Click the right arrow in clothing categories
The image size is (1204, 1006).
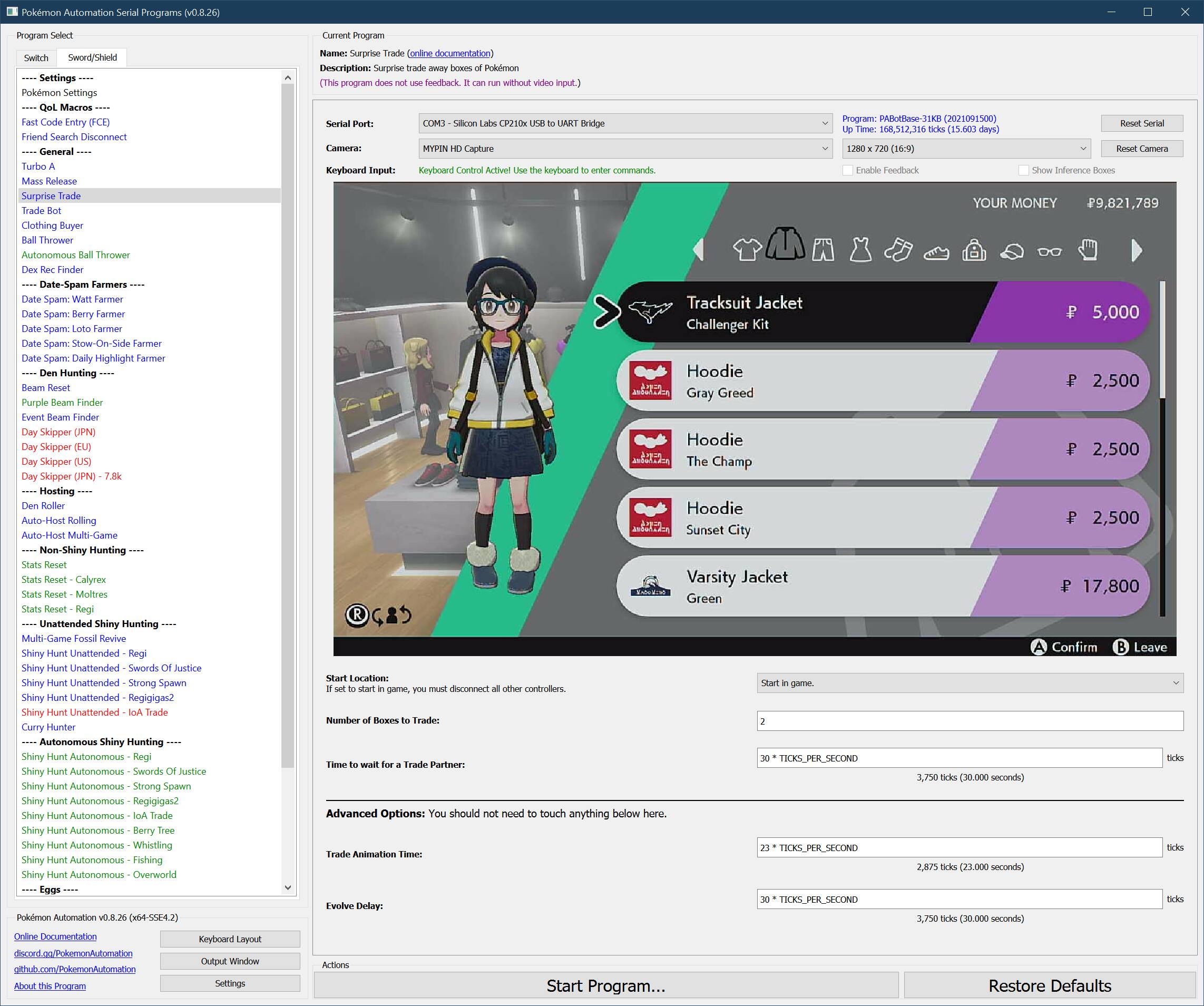click(x=1137, y=251)
